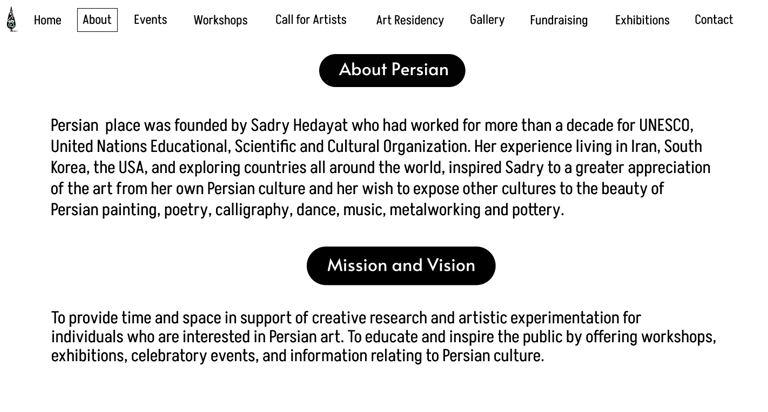Navigate to Workshops
Image resolution: width=768 pixels, height=412 pixels.
(220, 20)
